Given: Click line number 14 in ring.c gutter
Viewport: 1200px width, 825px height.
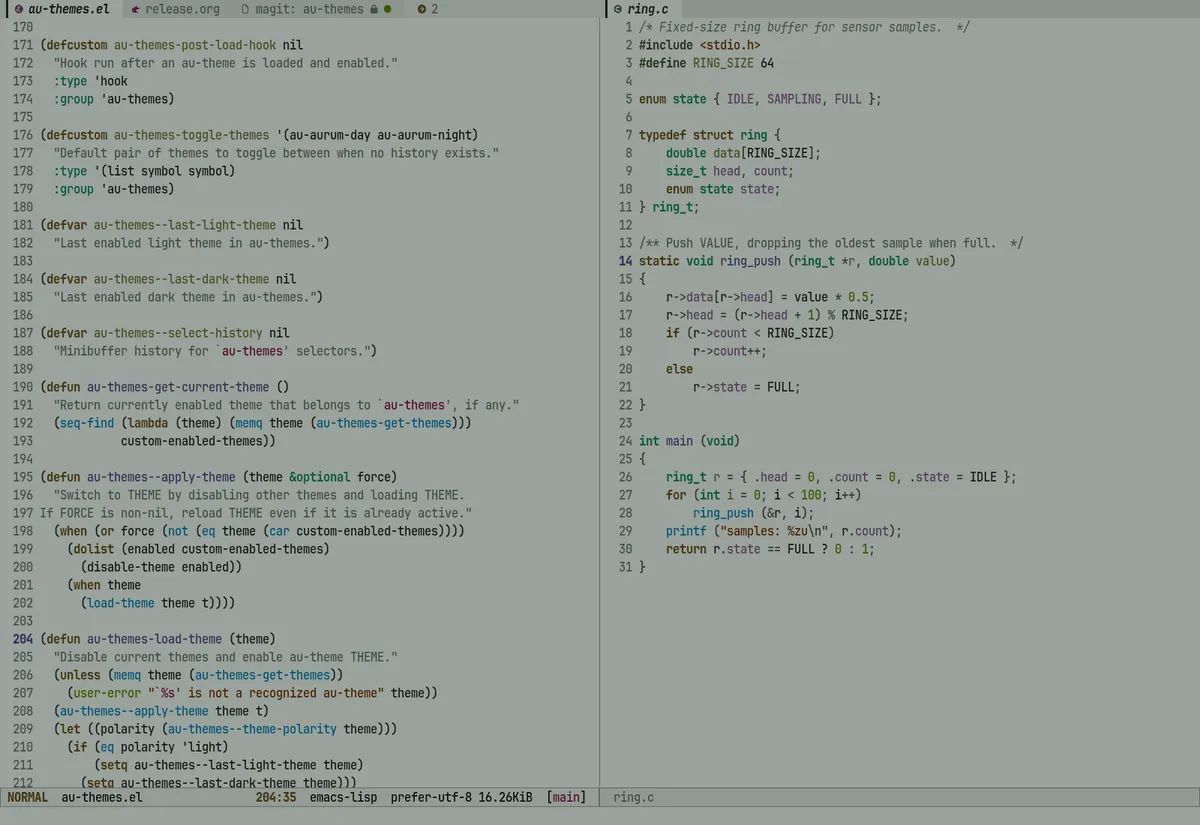Looking at the screenshot, I should pos(625,261).
